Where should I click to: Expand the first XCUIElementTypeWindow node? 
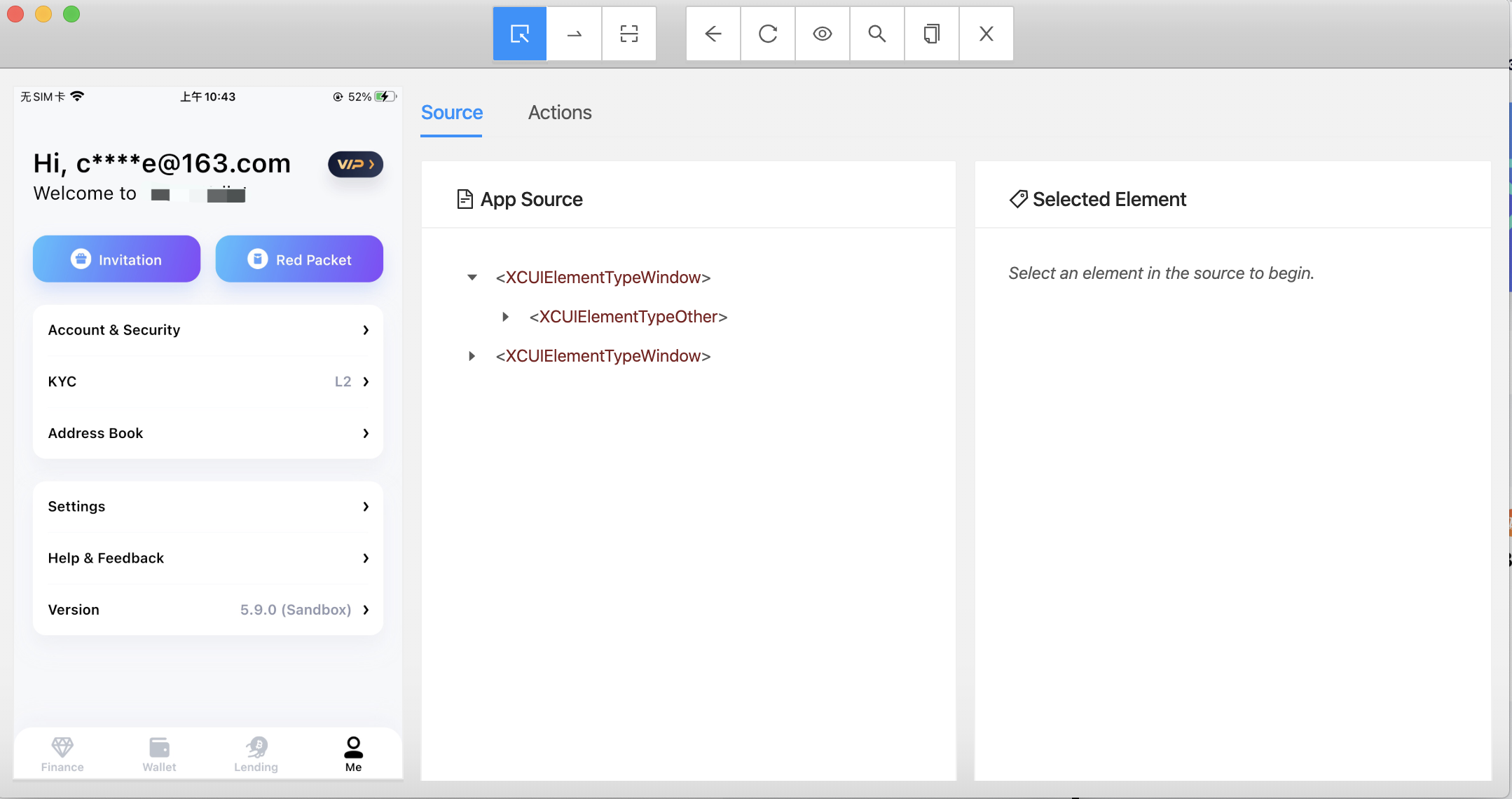[x=472, y=277]
